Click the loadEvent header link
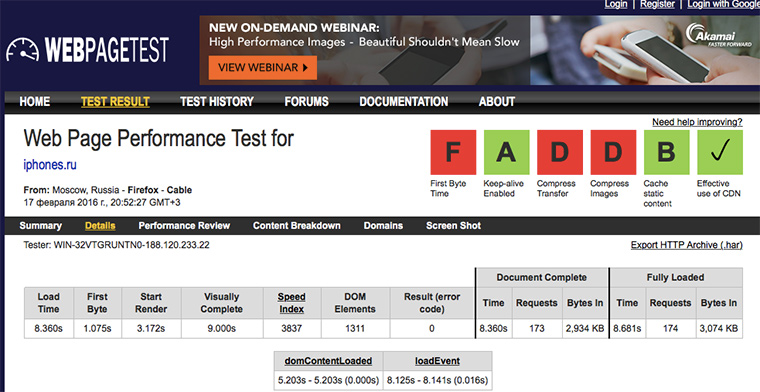This screenshot has height=392, width=760. click(x=437, y=361)
